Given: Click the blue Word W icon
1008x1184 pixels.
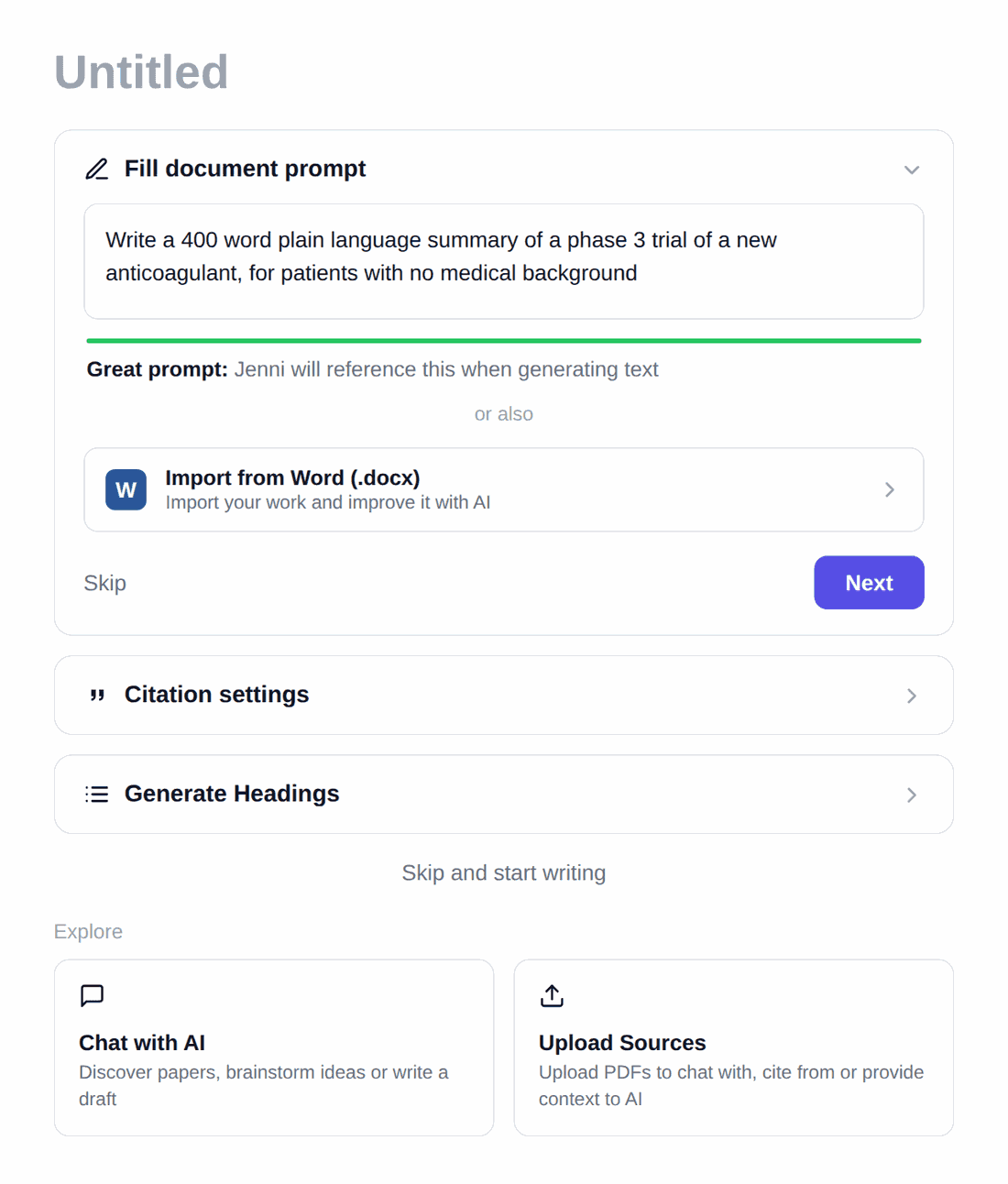Looking at the screenshot, I should pos(126,489).
